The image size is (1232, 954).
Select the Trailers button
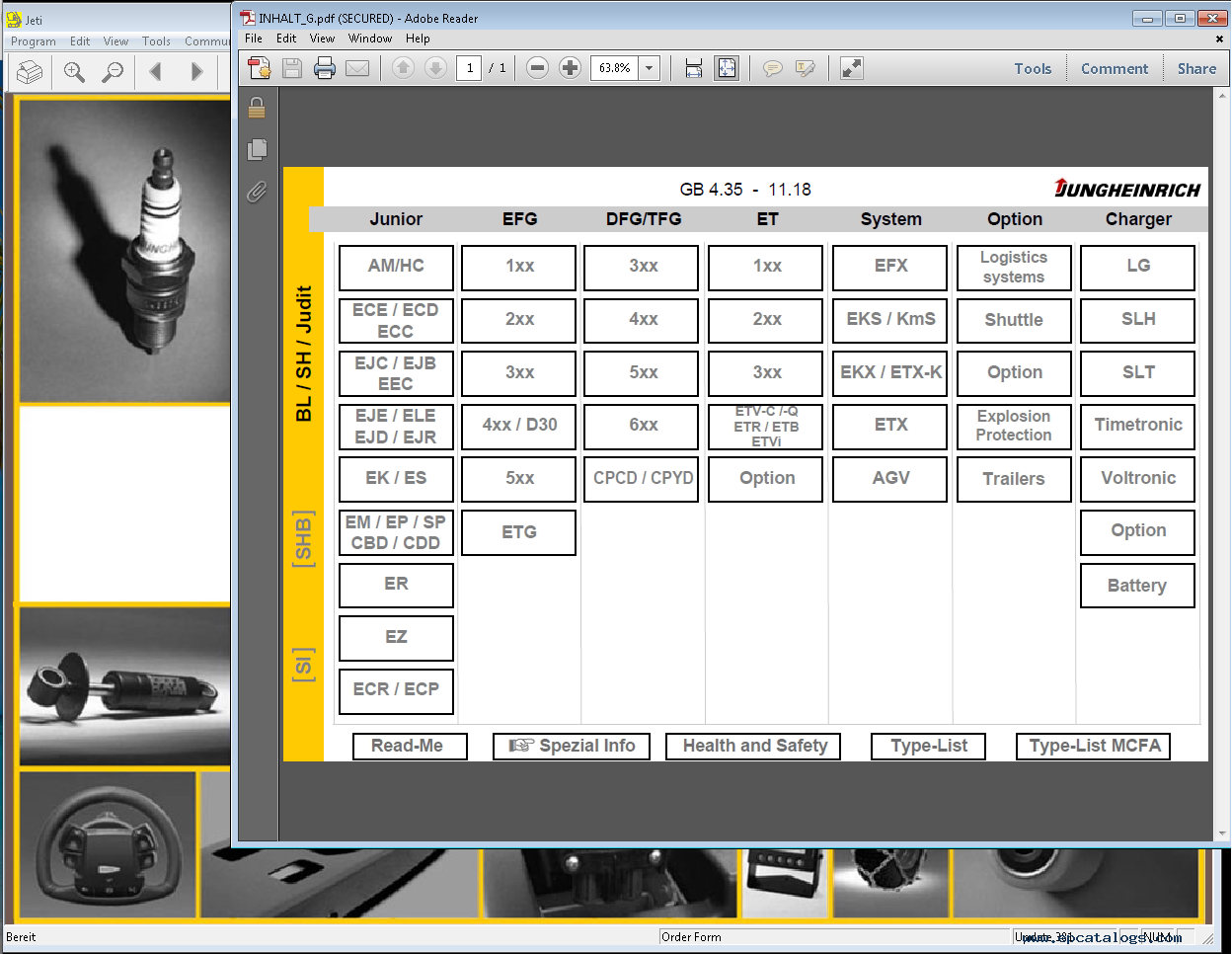coord(1014,479)
